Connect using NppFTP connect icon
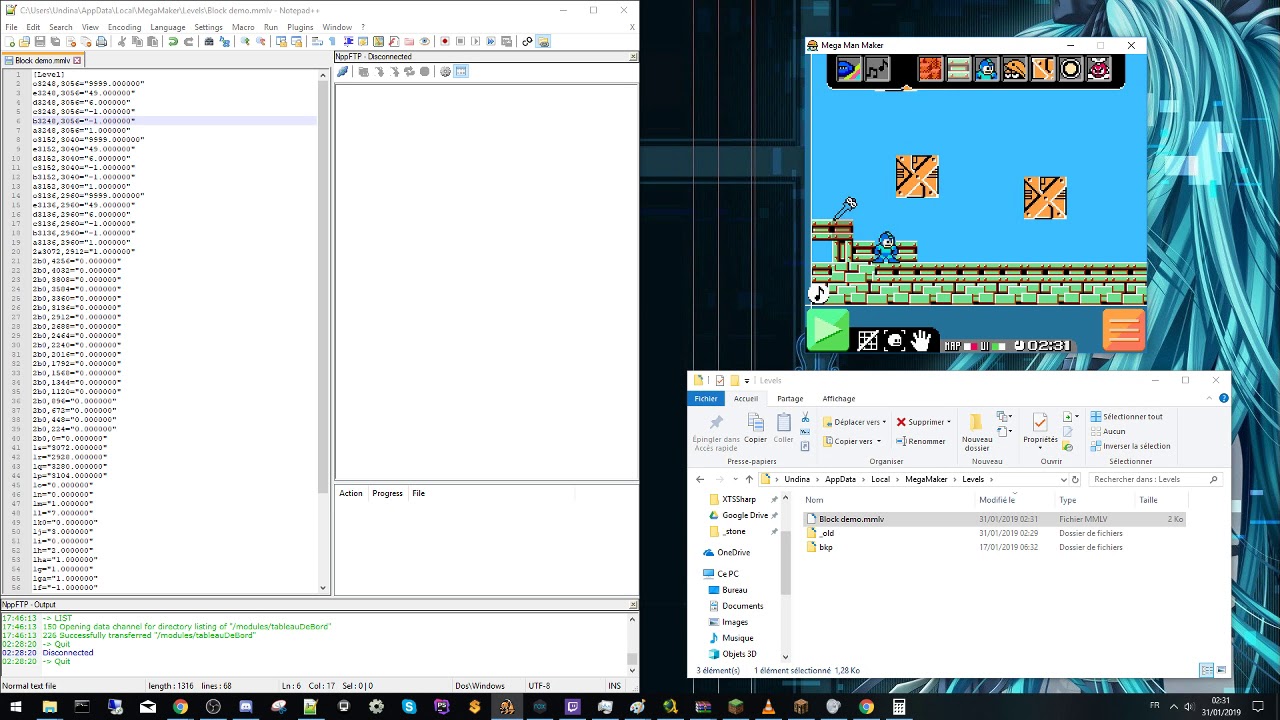 click(342, 71)
